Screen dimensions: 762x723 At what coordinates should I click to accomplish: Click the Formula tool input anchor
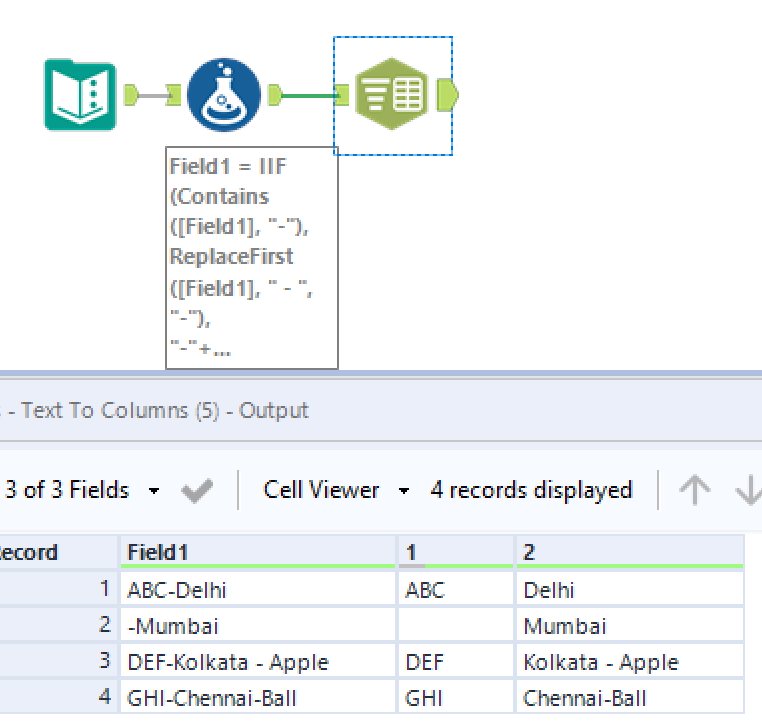(x=174, y=95)
